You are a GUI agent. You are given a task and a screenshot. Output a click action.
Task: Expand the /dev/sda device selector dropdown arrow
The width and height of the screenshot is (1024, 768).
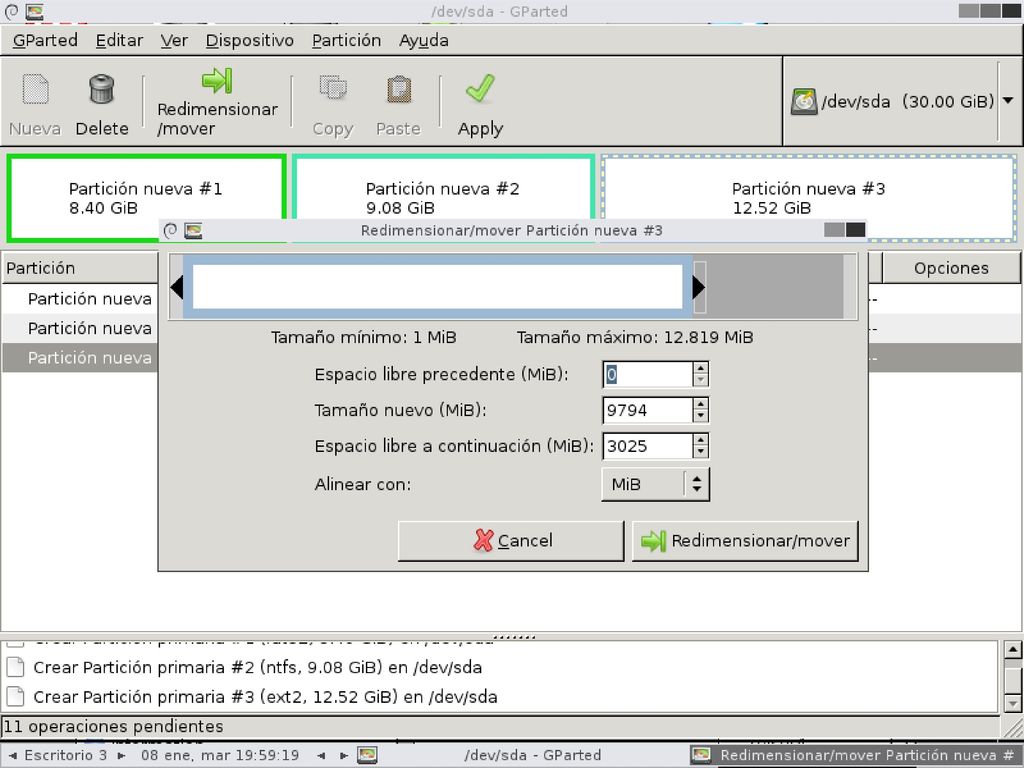click(x=1008, y=101)
